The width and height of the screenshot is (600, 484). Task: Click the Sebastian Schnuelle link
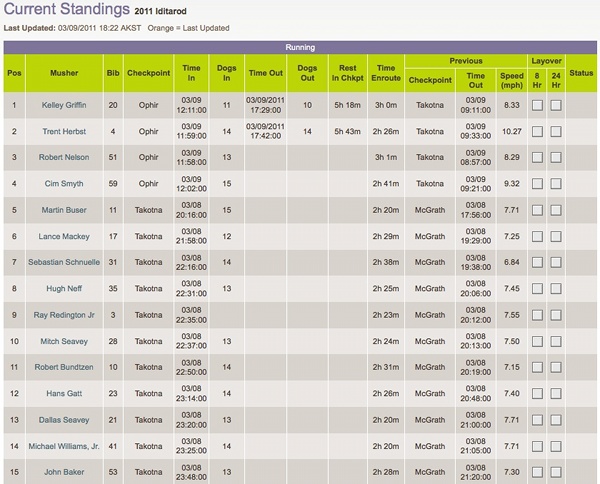pyautogui.click(x=64, y=262)
